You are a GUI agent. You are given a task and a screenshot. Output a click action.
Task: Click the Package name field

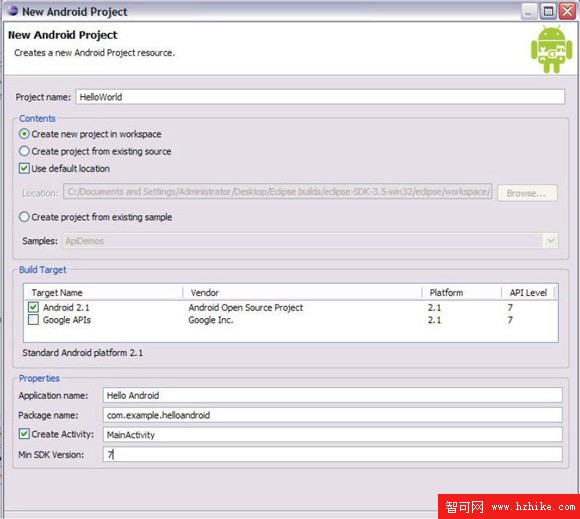333,415
